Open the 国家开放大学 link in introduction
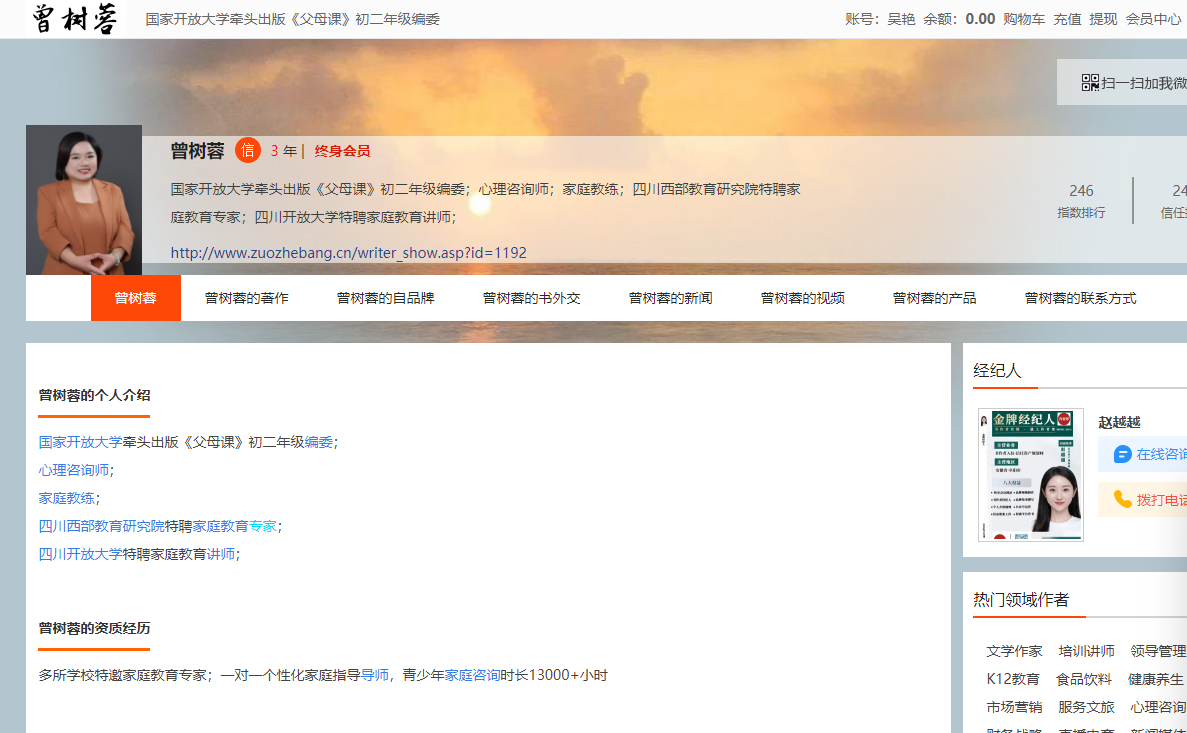 pyautogui.click(x=80, y=442)
